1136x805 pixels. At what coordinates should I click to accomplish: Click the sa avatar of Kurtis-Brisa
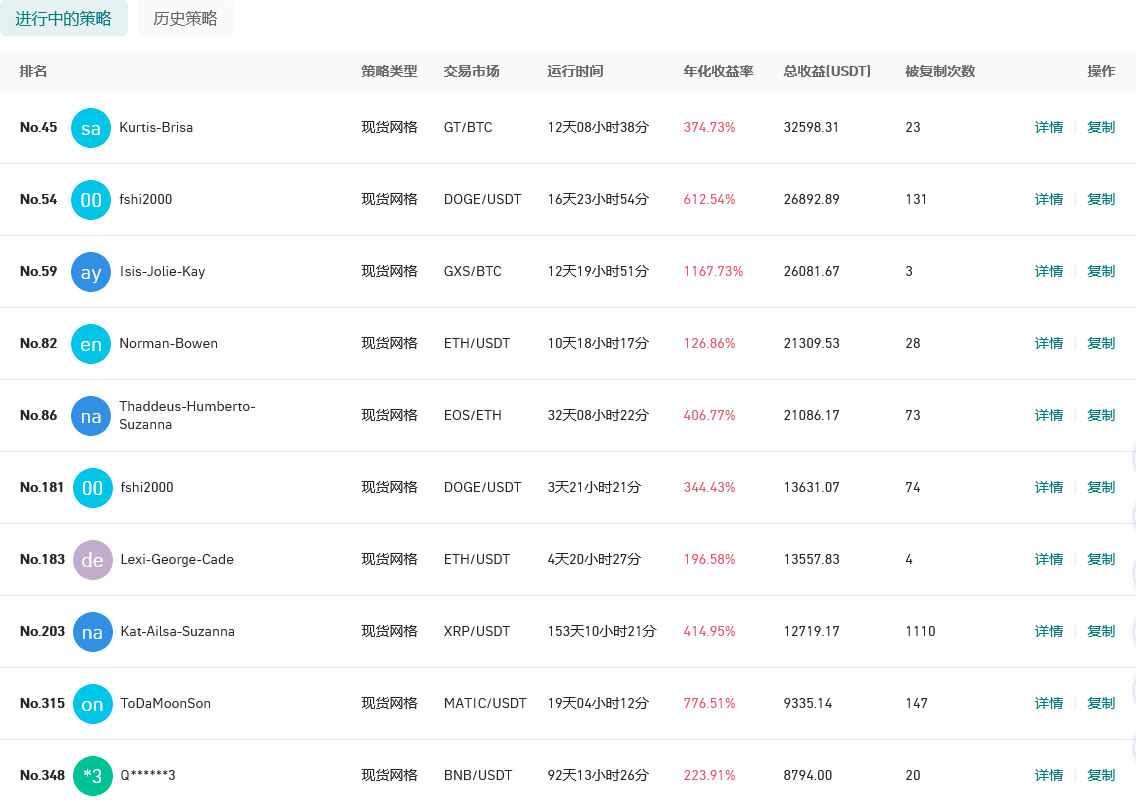click(91, 128)
